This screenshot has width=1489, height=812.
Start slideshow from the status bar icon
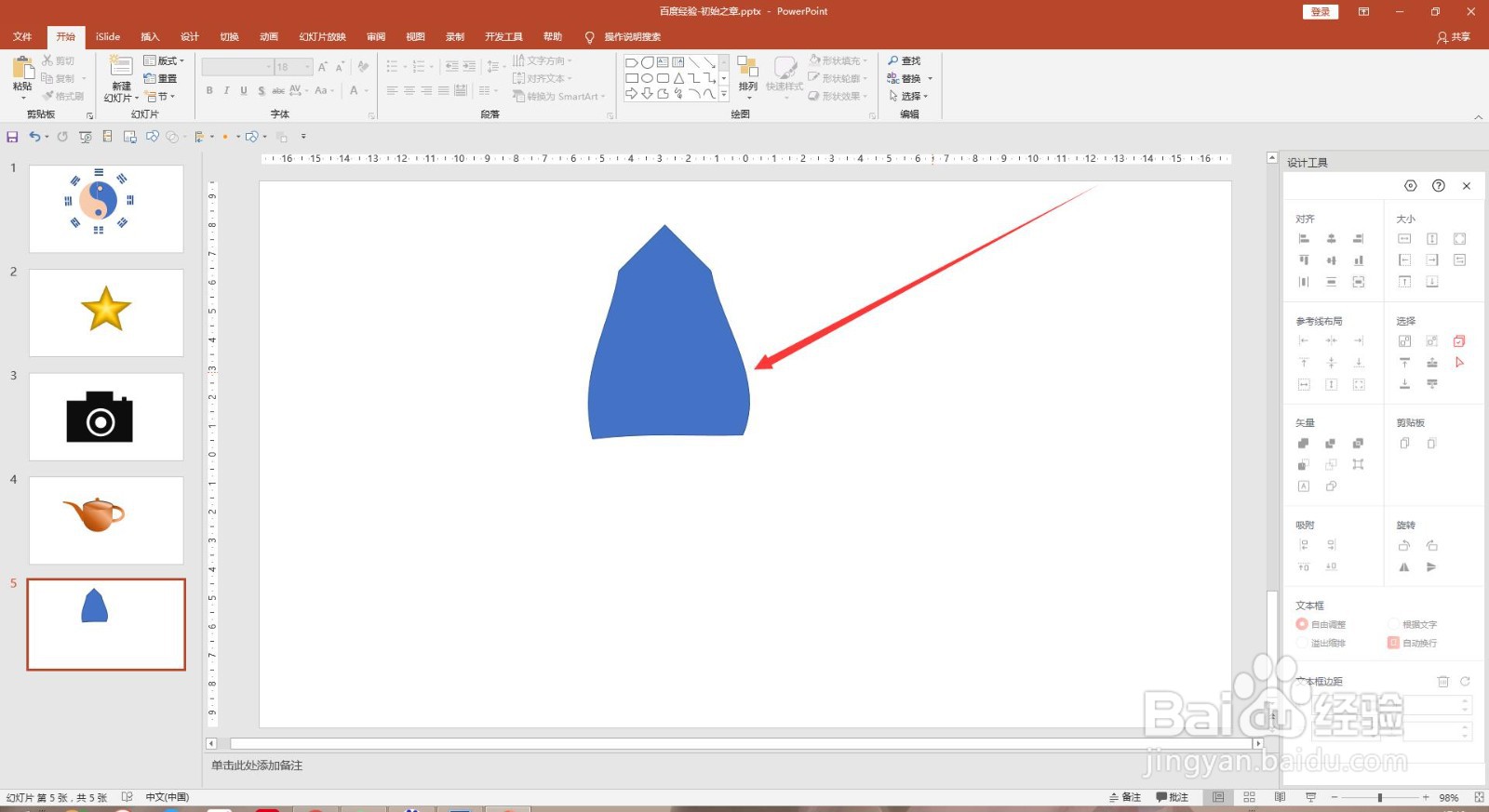pos(1310,797)
